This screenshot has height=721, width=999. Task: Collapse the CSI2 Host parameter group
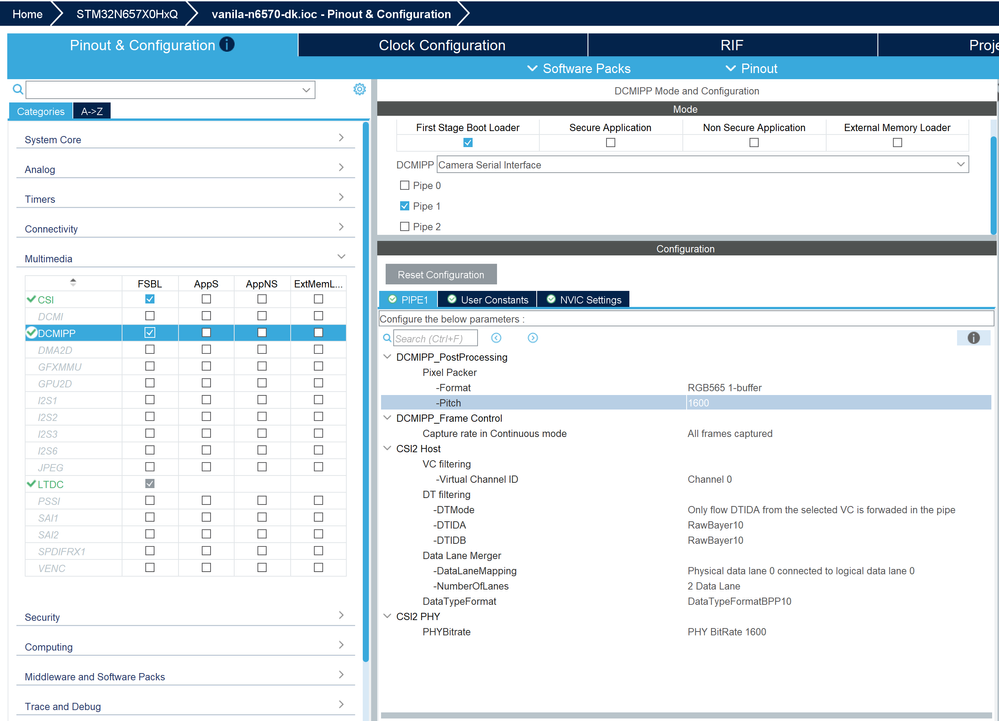[x=387, y=449]
